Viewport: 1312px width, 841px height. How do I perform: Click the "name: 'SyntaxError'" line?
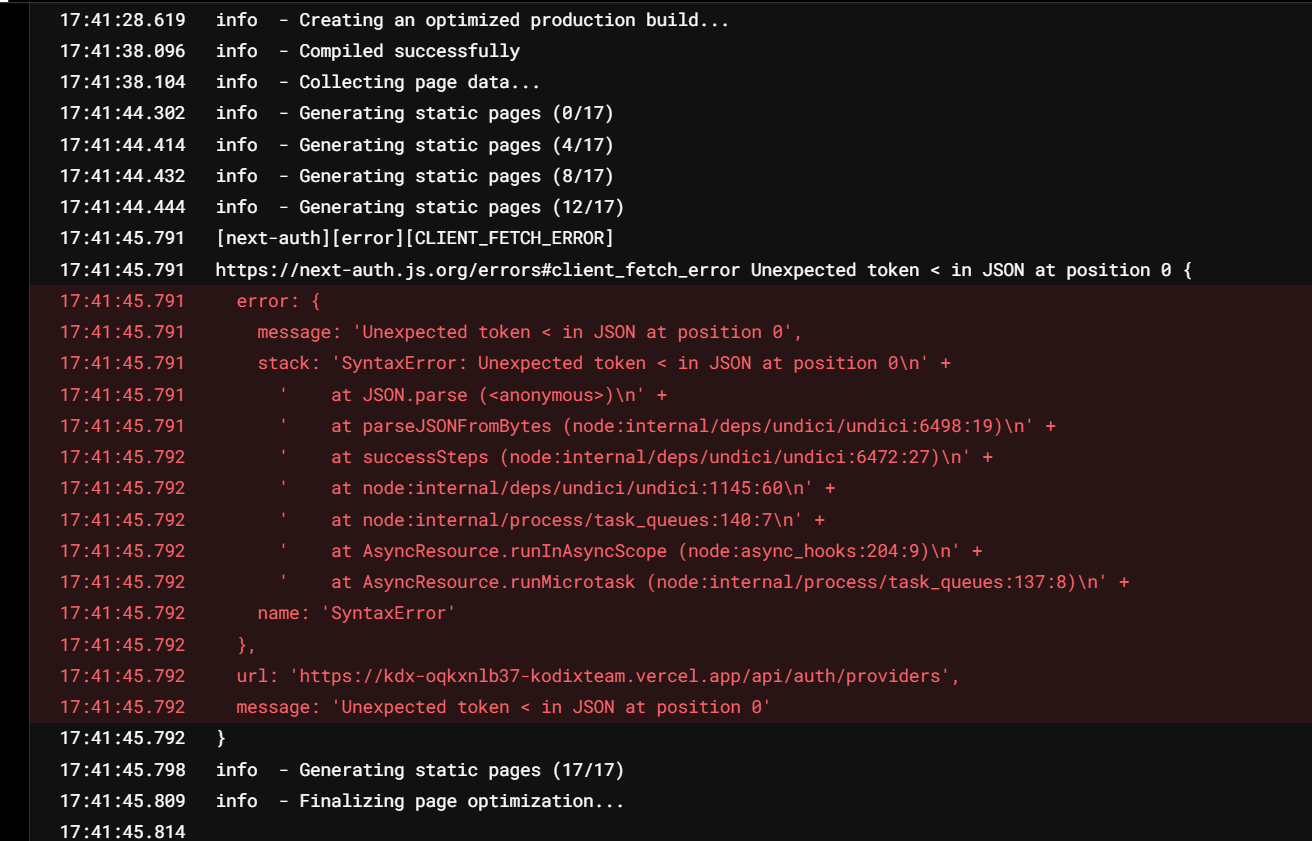point(356,613)
